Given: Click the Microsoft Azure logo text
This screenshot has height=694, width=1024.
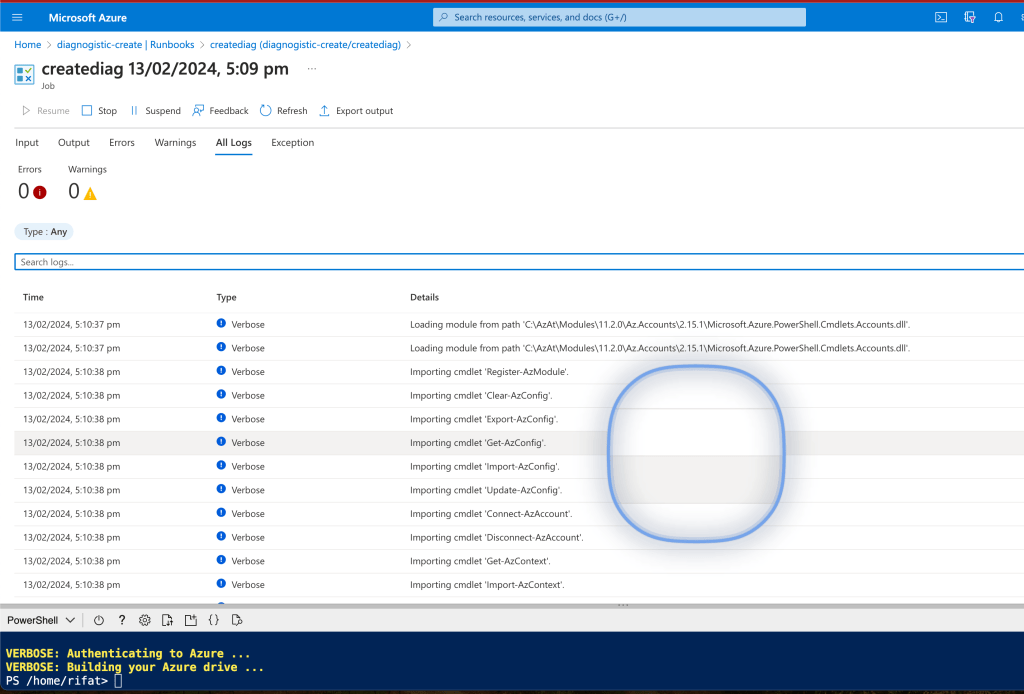Looking at the screenshot, I should (88, 18).
